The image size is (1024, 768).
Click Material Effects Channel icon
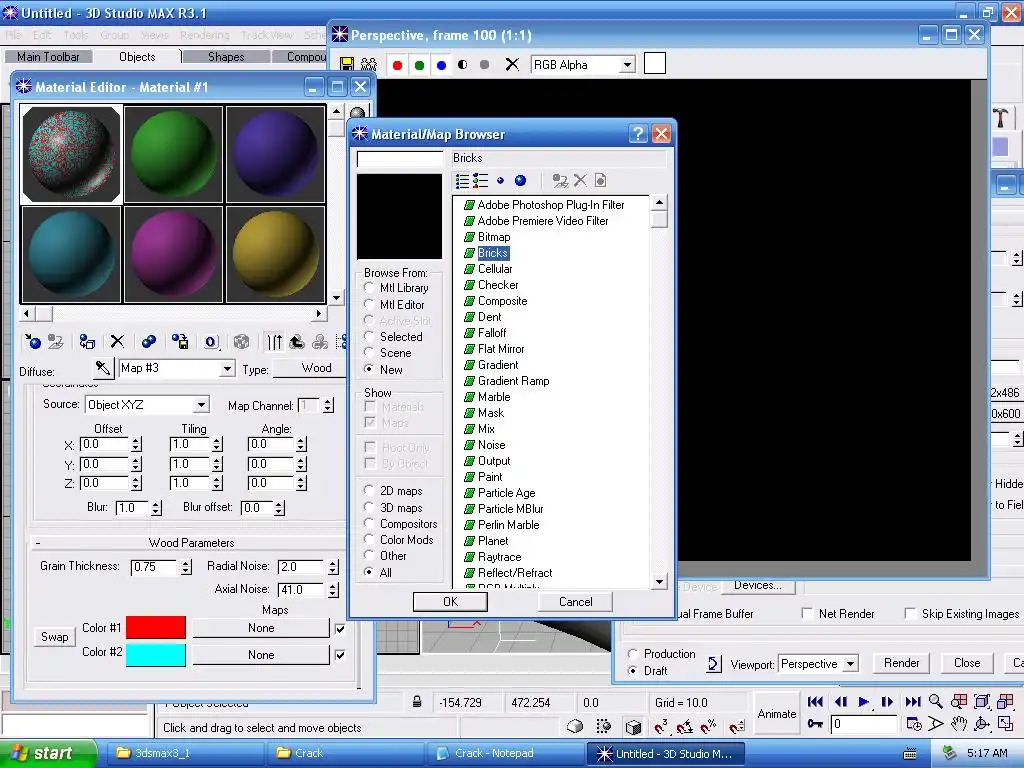point(210,342)
